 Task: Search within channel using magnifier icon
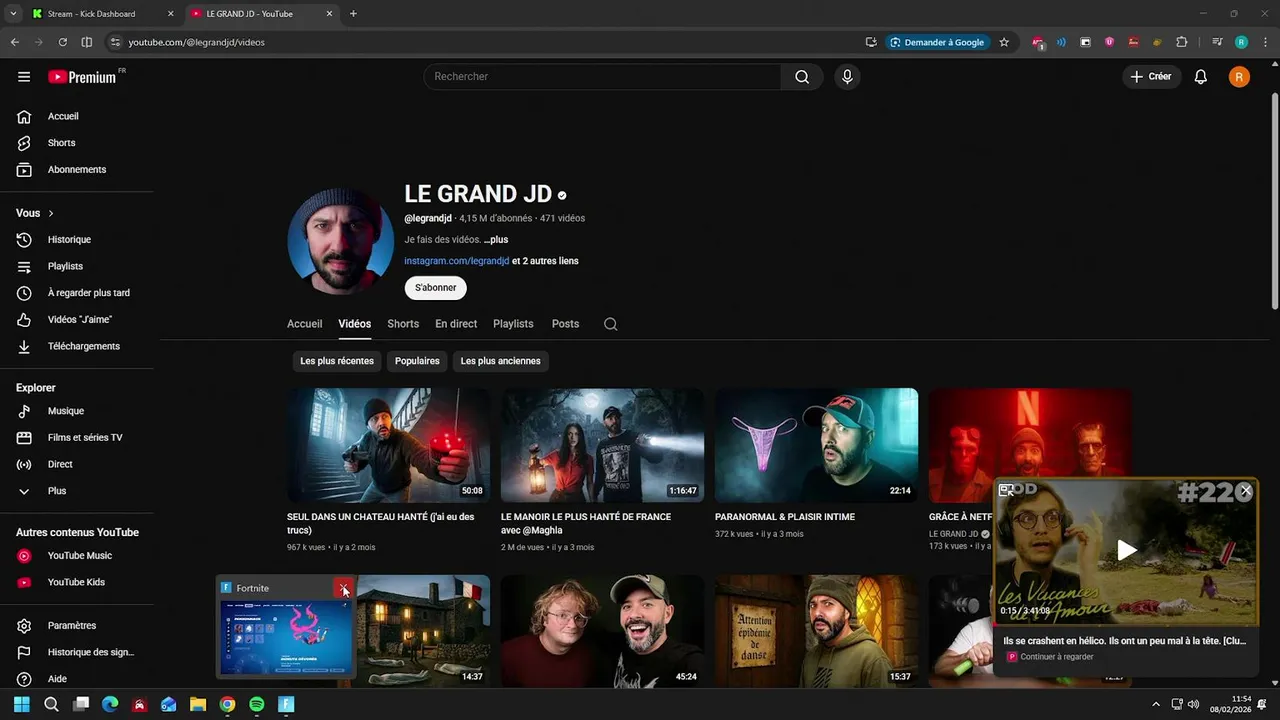point(611,324)
